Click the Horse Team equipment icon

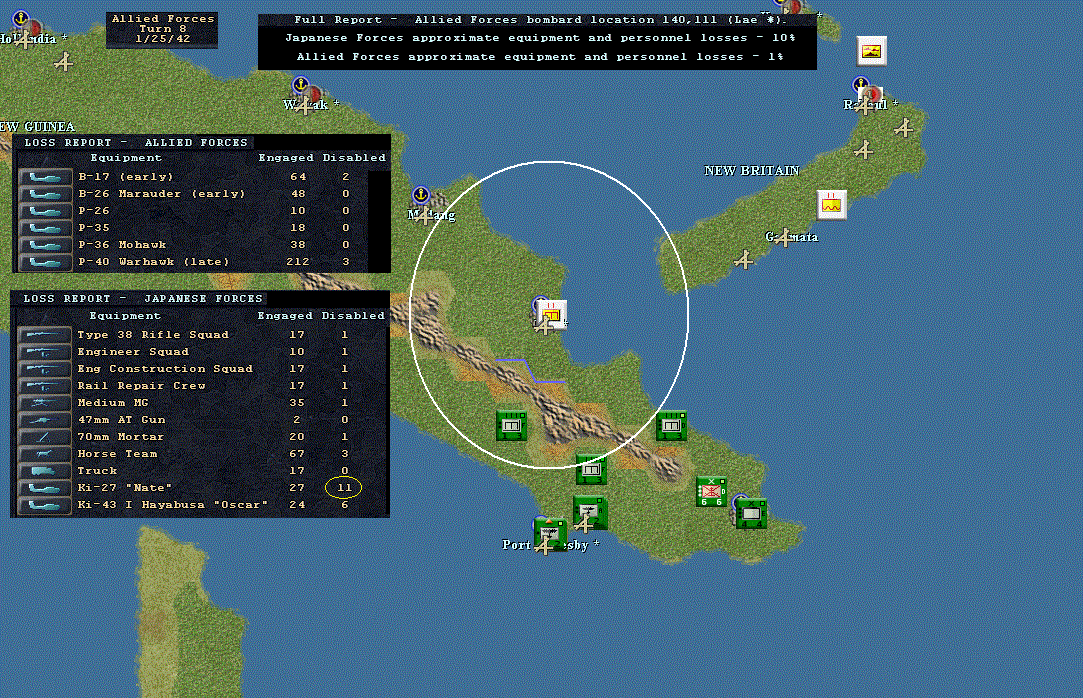tap(44, 454)
